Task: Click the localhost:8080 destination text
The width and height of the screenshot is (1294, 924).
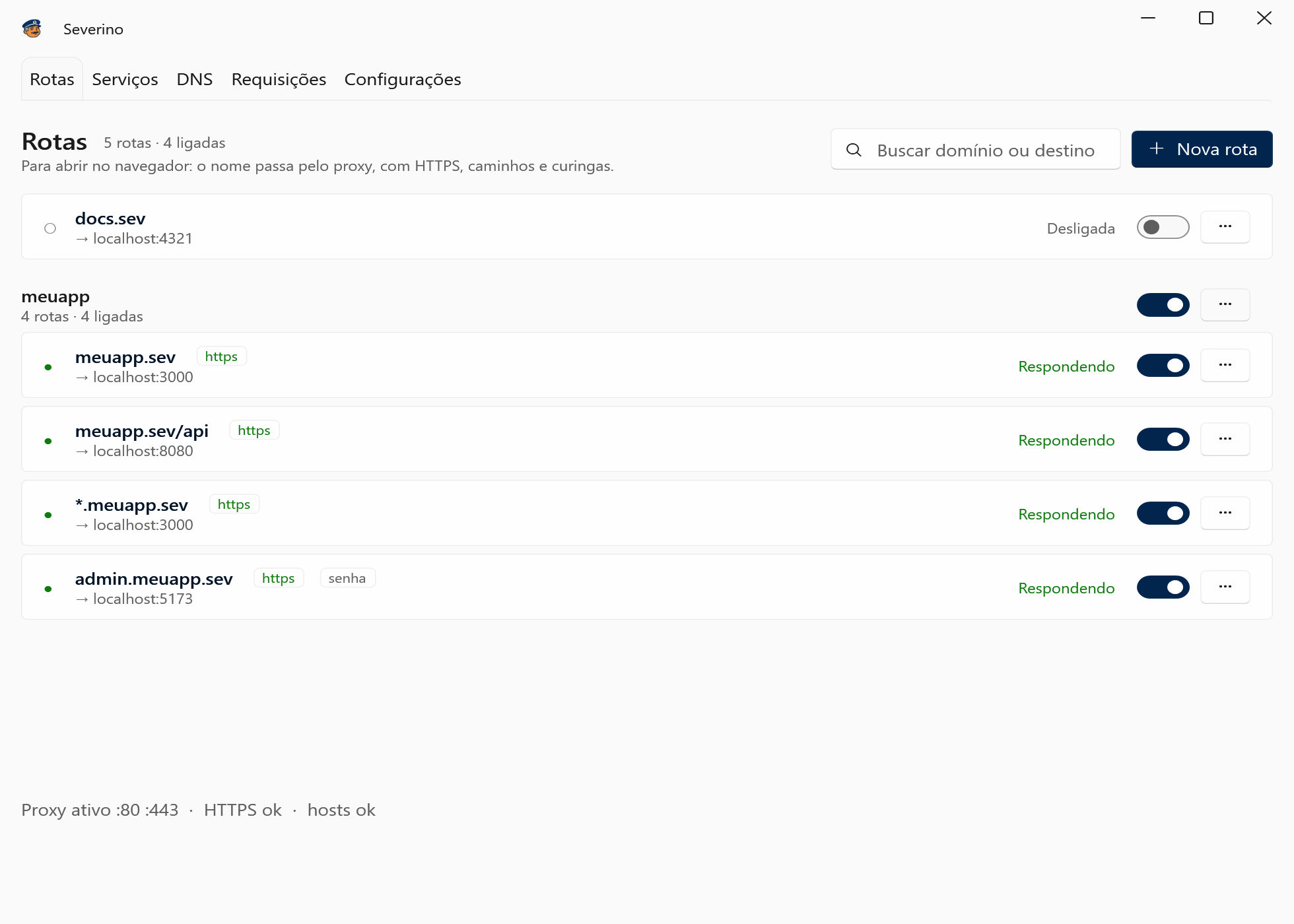Action: [143, 451]
